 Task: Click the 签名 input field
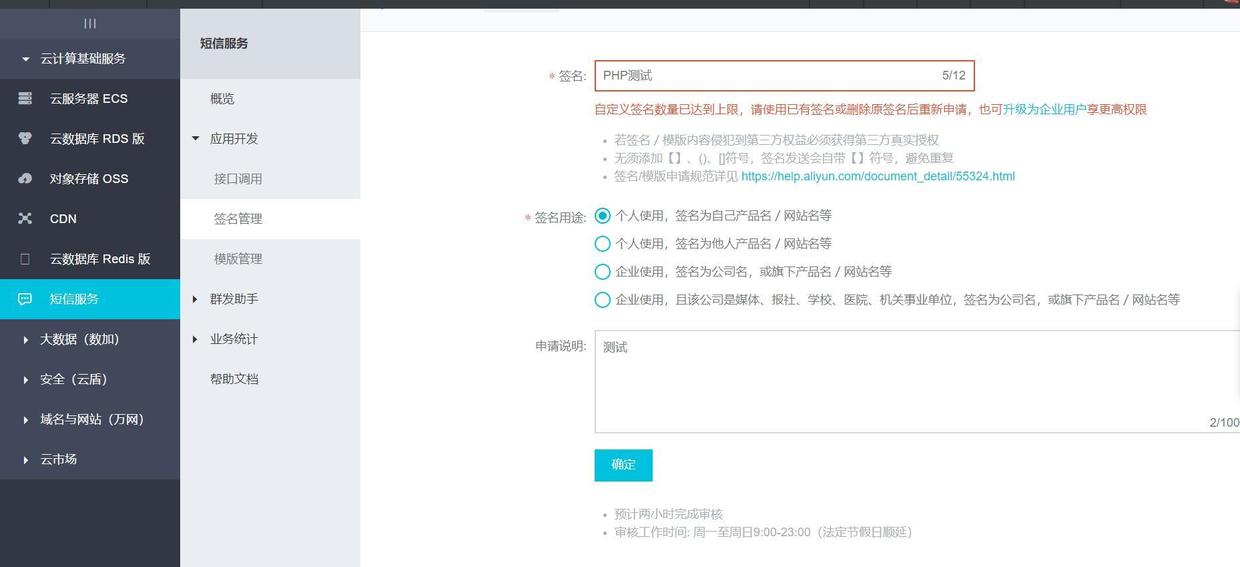pos(784,75)
